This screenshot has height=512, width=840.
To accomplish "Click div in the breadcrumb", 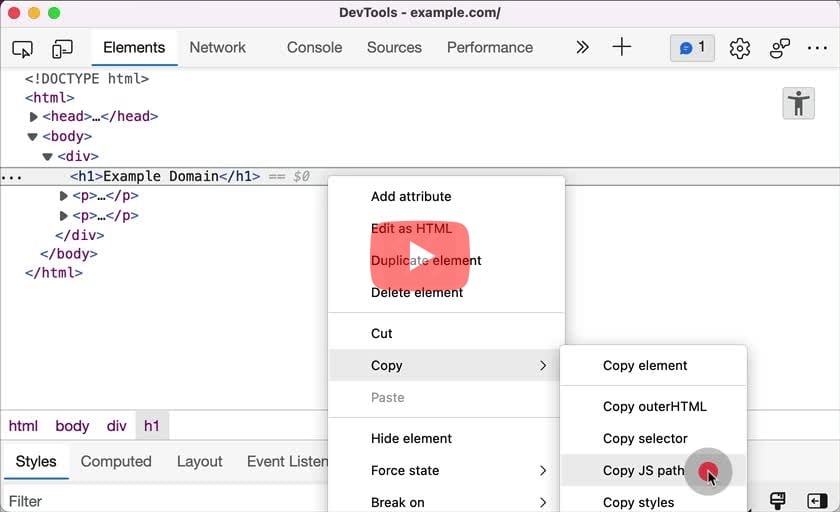I will 116,426.
